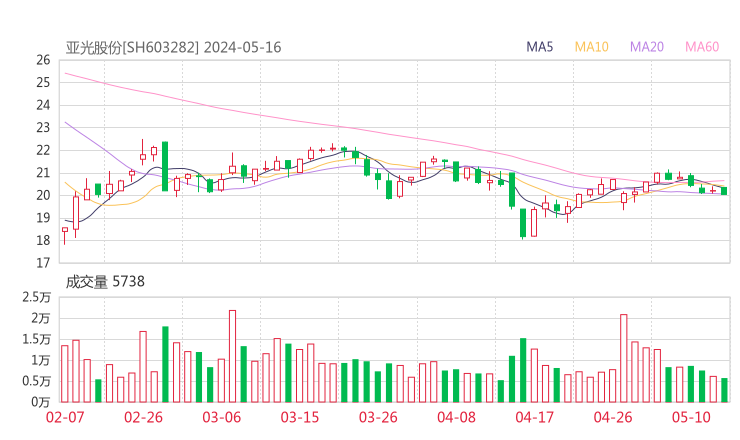
Task: Click the MA20 legend label
Action: pos(647,47)
